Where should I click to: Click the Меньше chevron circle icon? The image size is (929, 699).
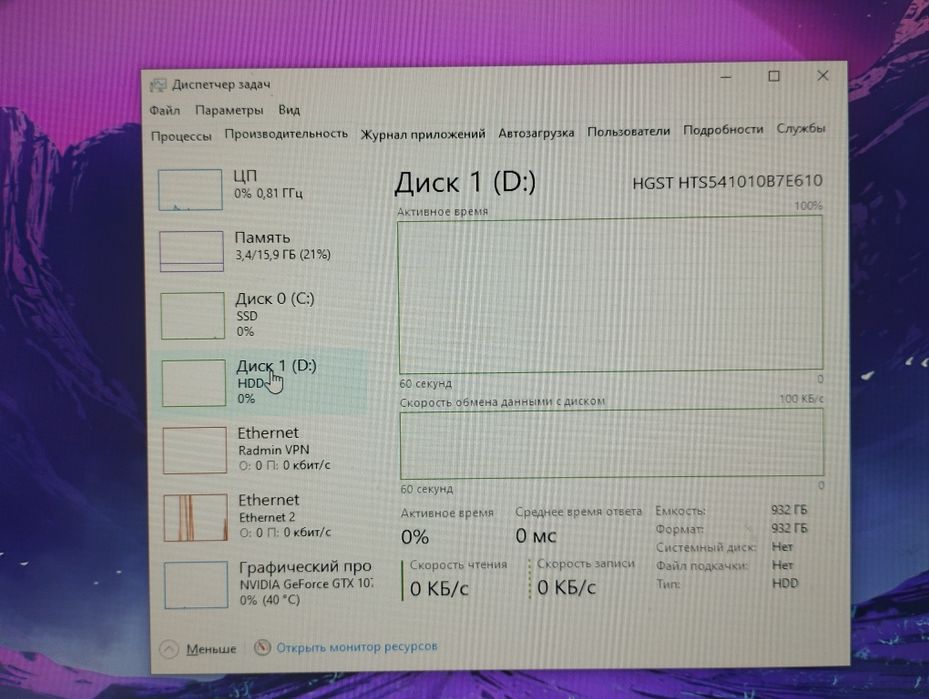pos(169,650)
